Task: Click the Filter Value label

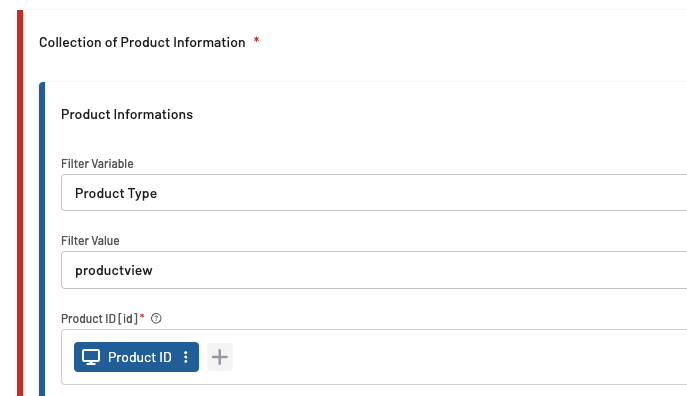Action: point(90,241)
